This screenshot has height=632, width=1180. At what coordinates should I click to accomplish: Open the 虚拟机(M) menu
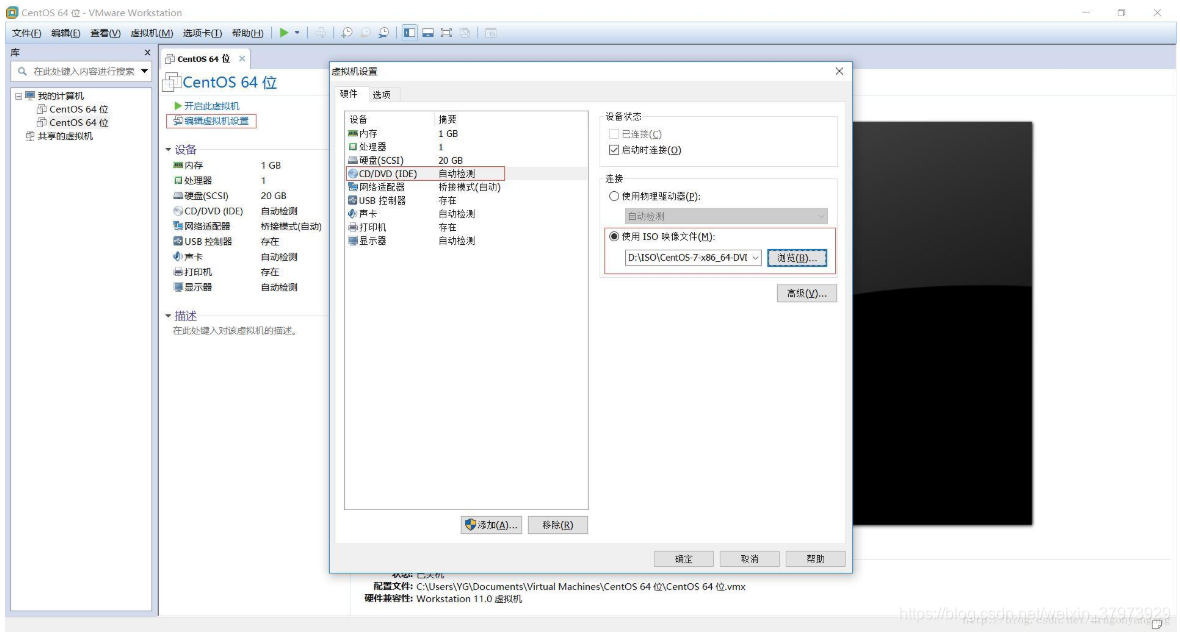coord(151,33)
